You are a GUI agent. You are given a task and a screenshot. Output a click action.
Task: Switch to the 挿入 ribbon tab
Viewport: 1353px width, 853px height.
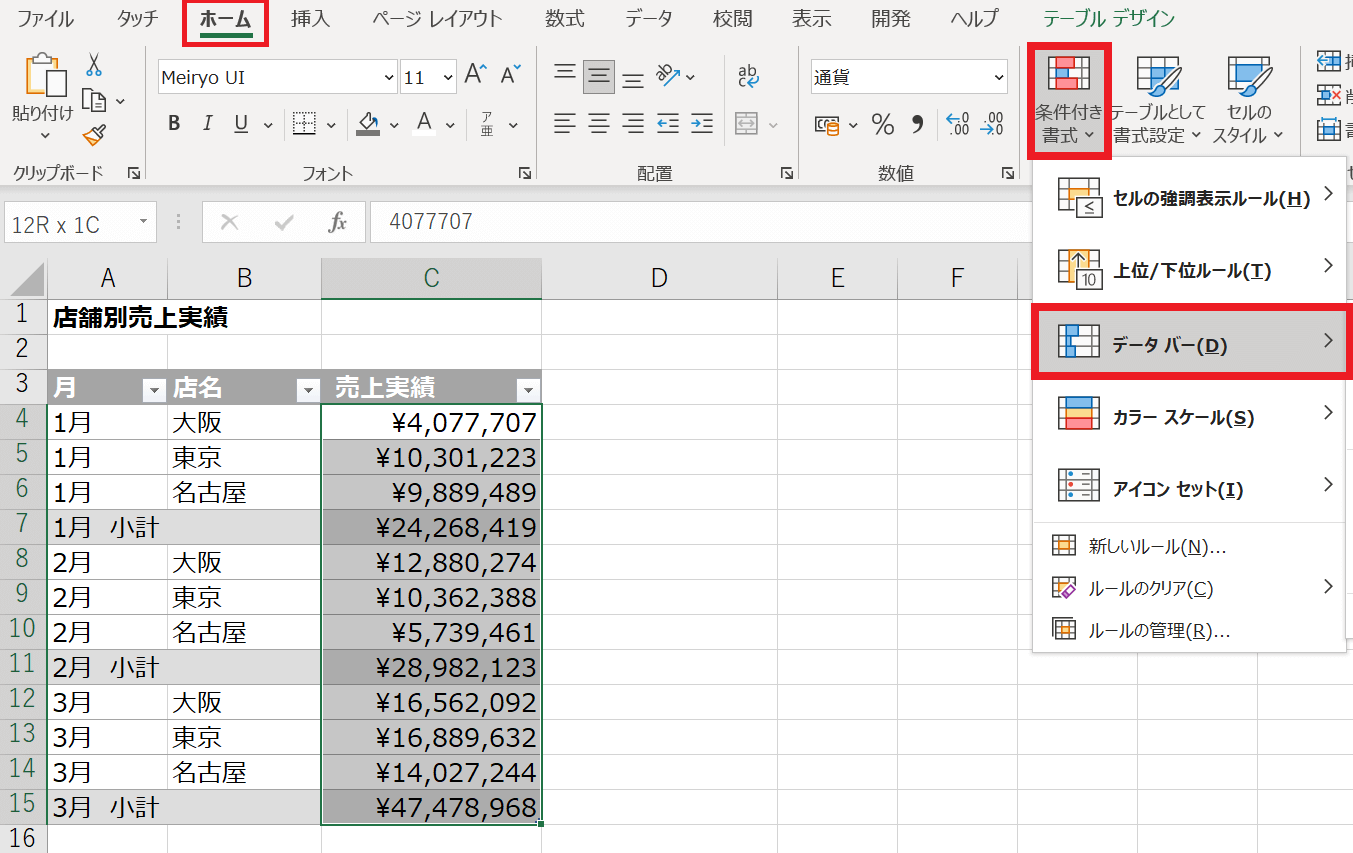(x=309, y=19)
